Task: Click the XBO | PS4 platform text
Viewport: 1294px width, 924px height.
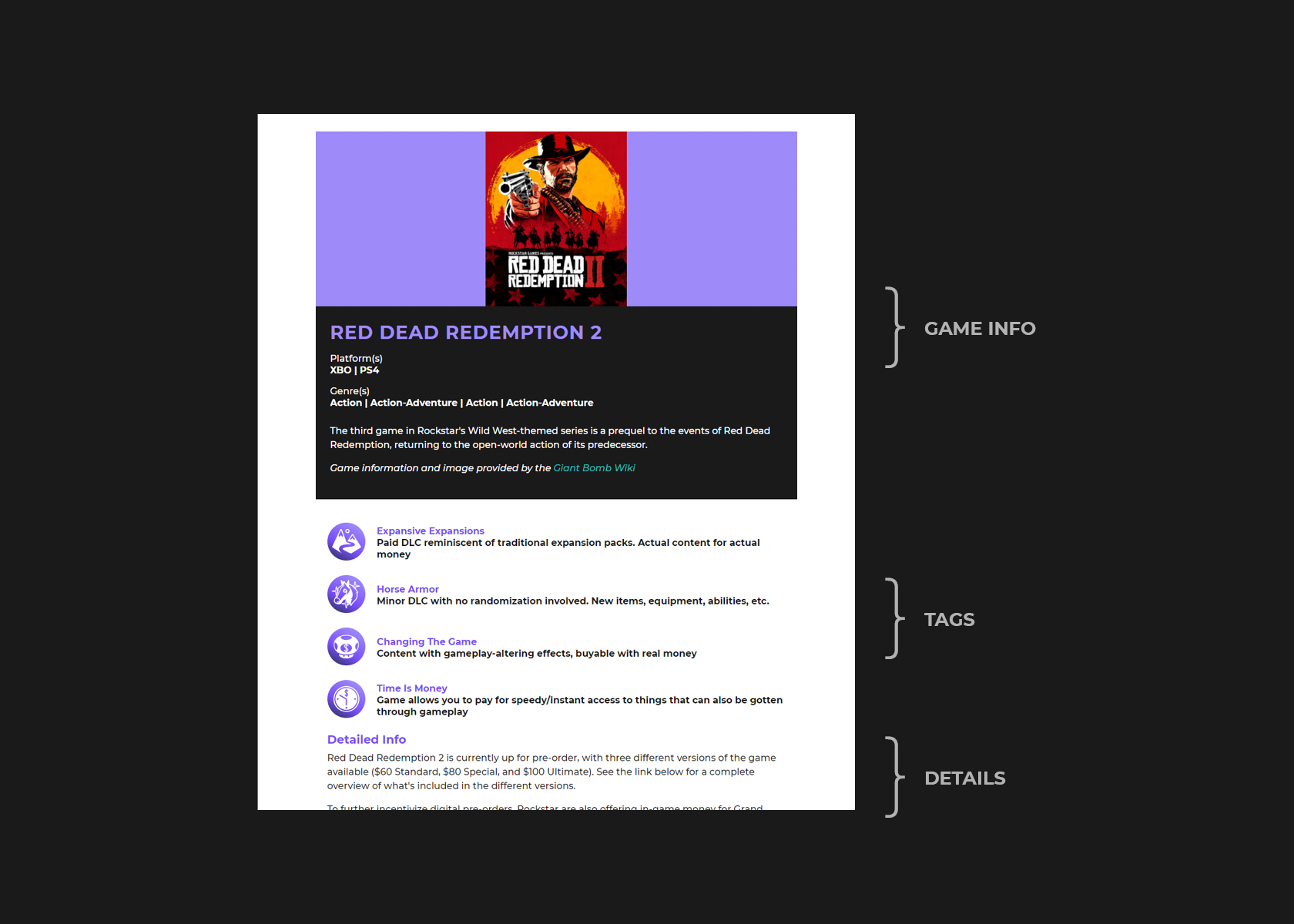Action: (354, 370)
